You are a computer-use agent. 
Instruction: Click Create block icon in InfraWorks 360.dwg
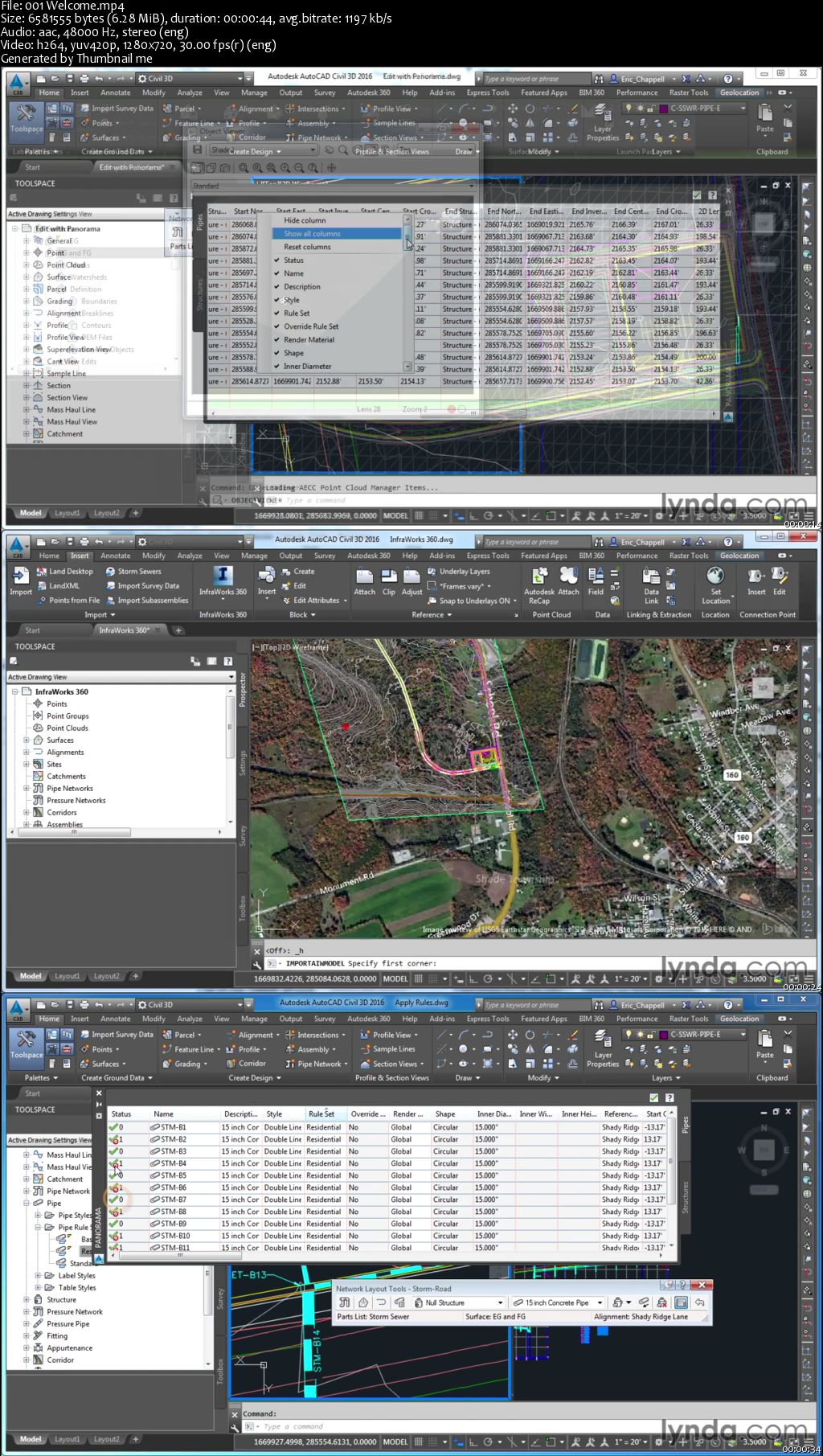click(287, 572)
